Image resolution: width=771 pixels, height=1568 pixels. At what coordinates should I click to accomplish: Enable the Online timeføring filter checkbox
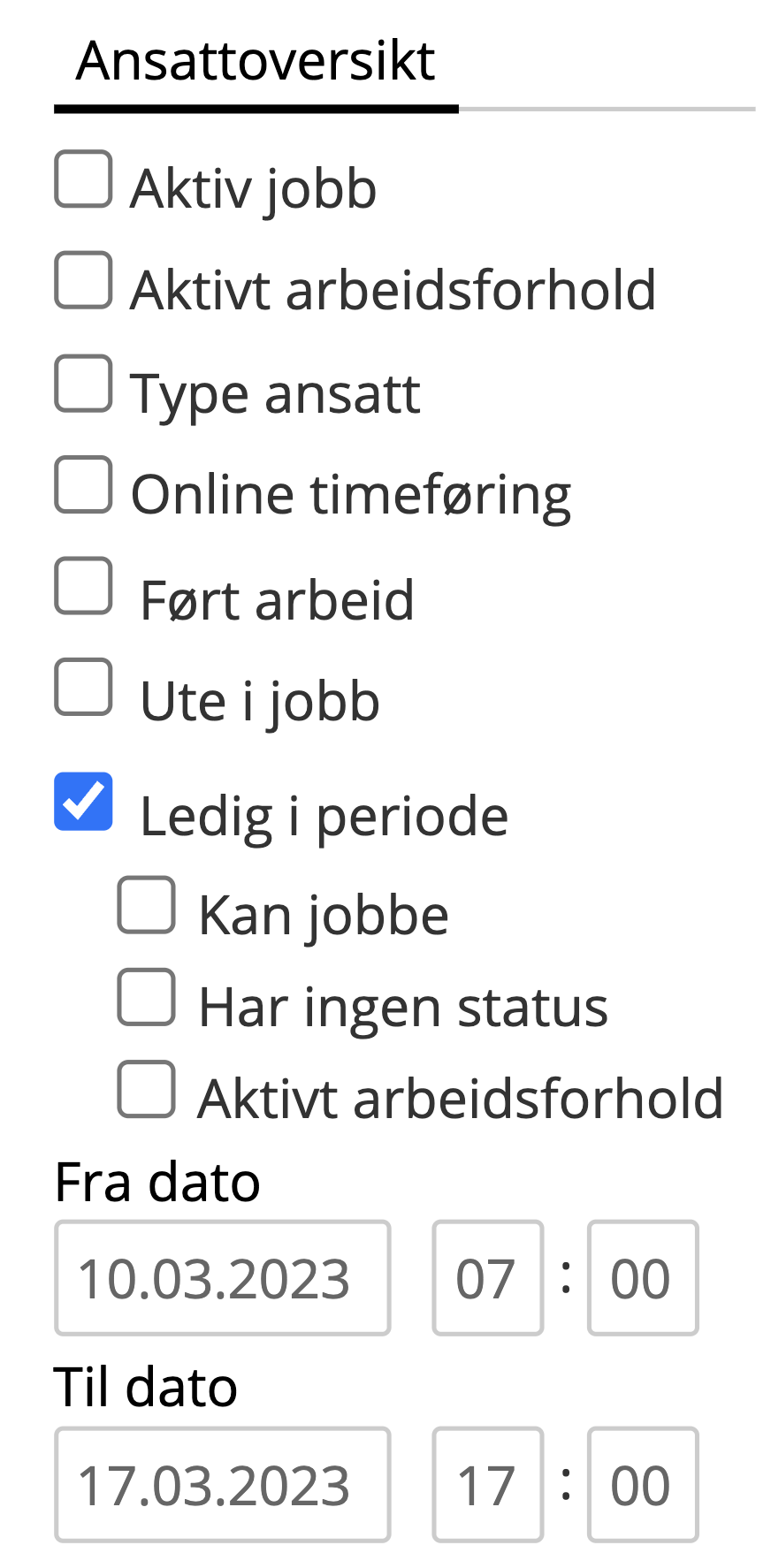[83, 485]
